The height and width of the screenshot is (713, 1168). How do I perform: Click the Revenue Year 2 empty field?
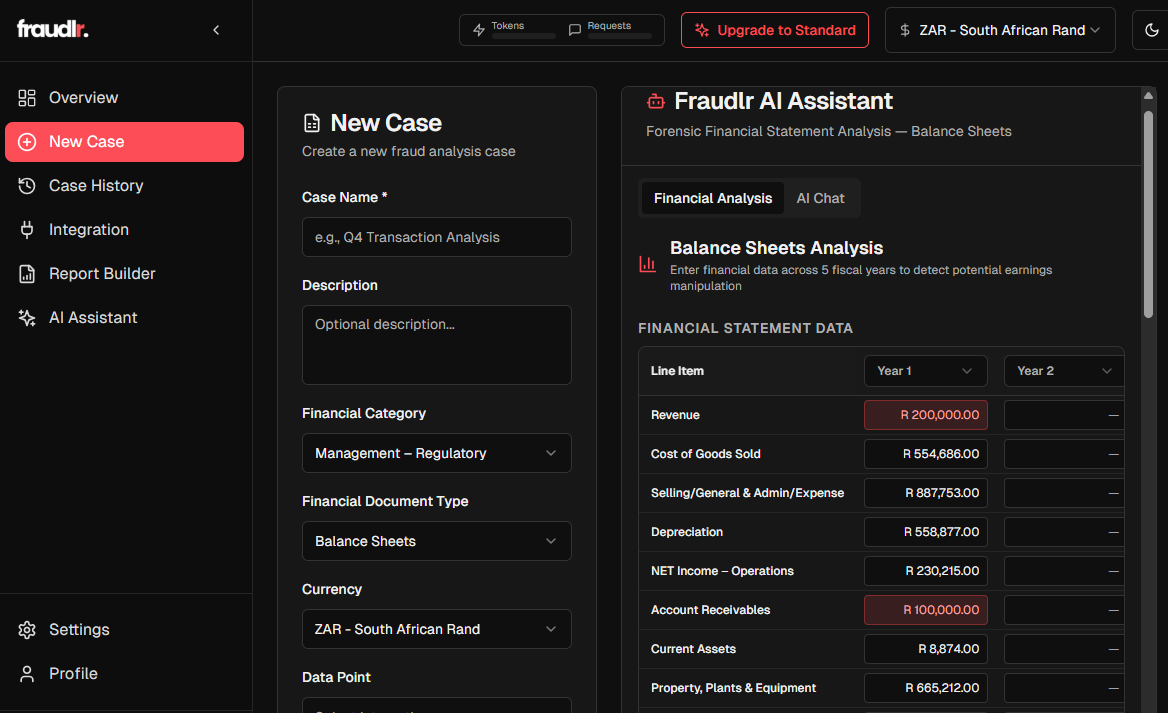pyautogui.click(x=1064, y=415)
